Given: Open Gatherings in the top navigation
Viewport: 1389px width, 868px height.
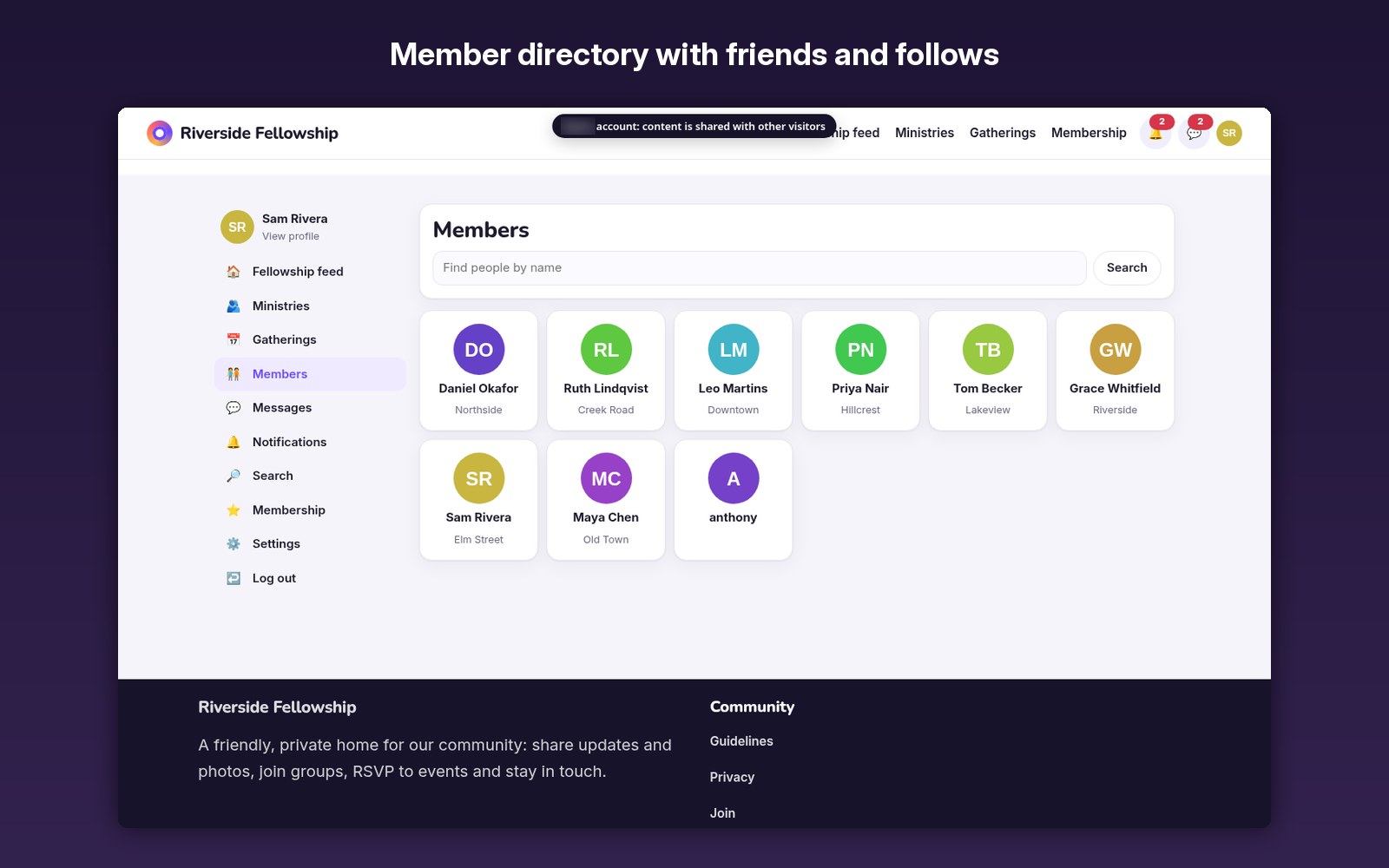Looking at the screenshot, I should coord(1003,133).
